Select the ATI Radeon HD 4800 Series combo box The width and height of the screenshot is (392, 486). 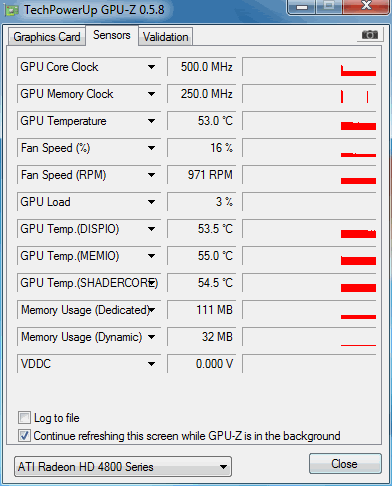click(x=123, y=467)
